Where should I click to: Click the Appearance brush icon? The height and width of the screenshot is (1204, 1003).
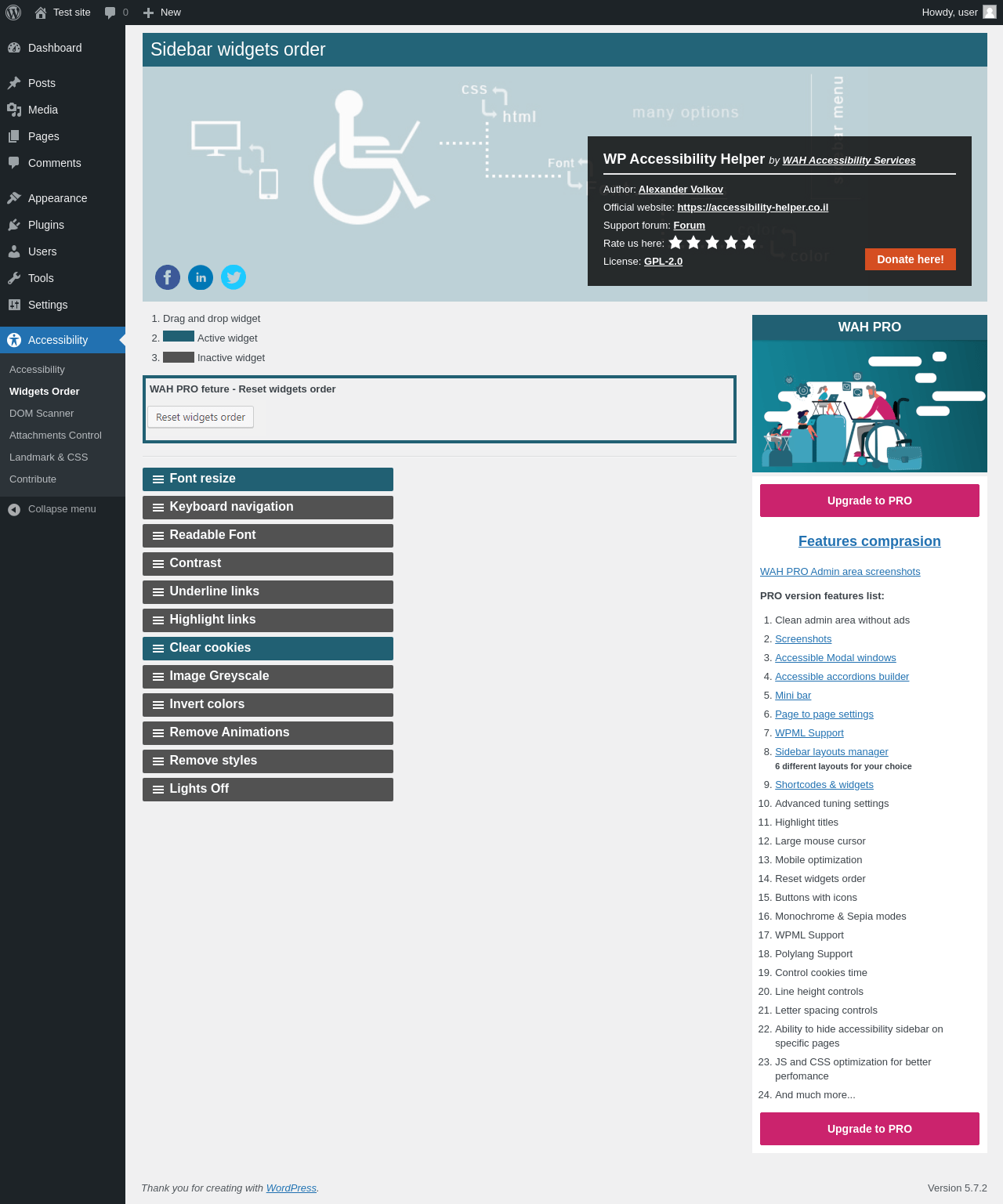click(14, 198)
